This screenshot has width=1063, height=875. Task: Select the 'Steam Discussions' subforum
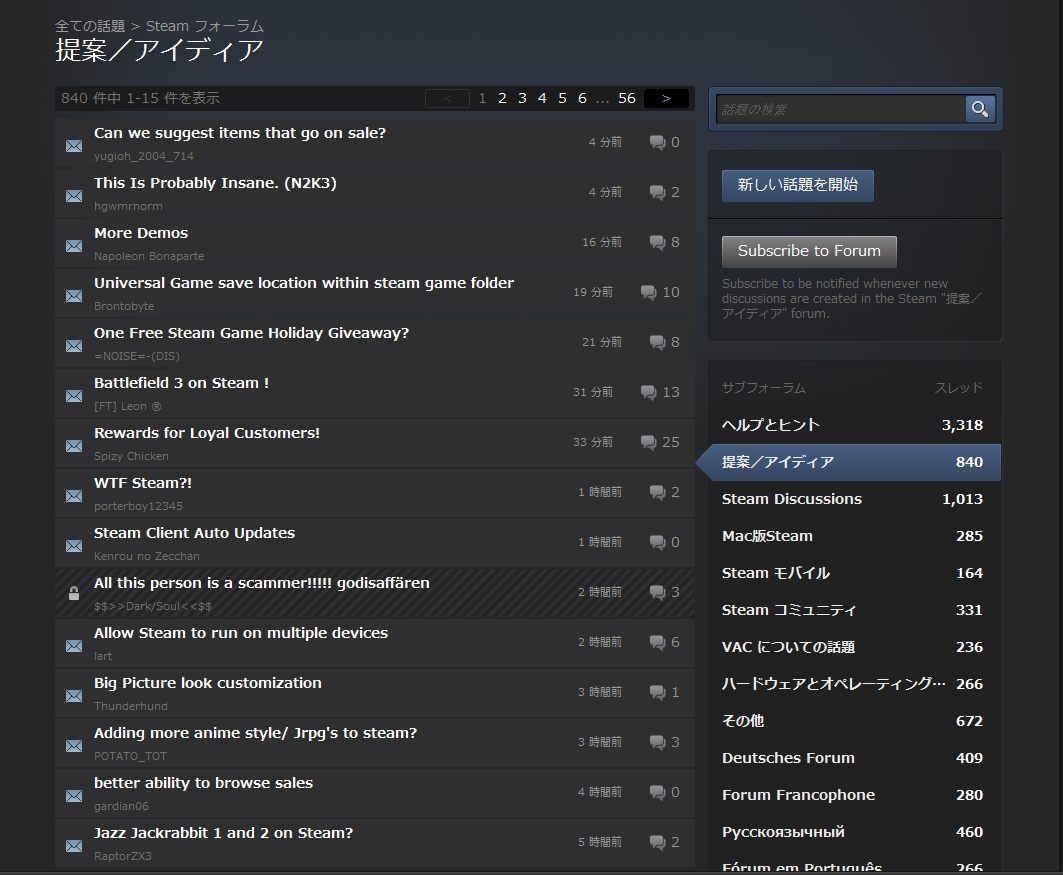tap(791, 499)
